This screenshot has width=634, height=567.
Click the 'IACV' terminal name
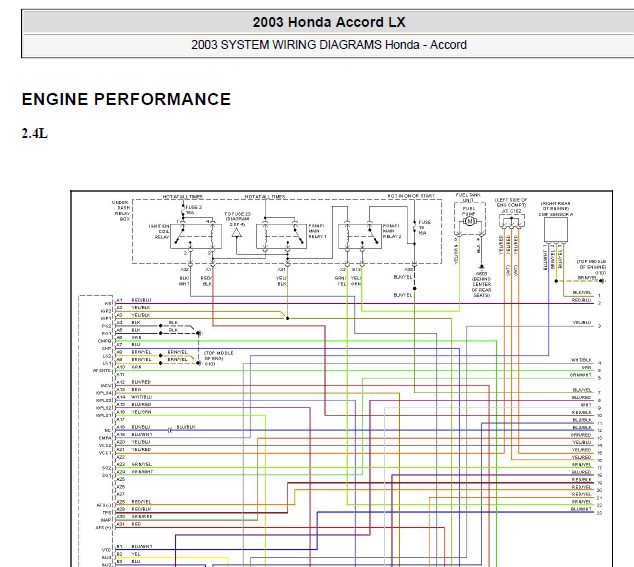106,386
